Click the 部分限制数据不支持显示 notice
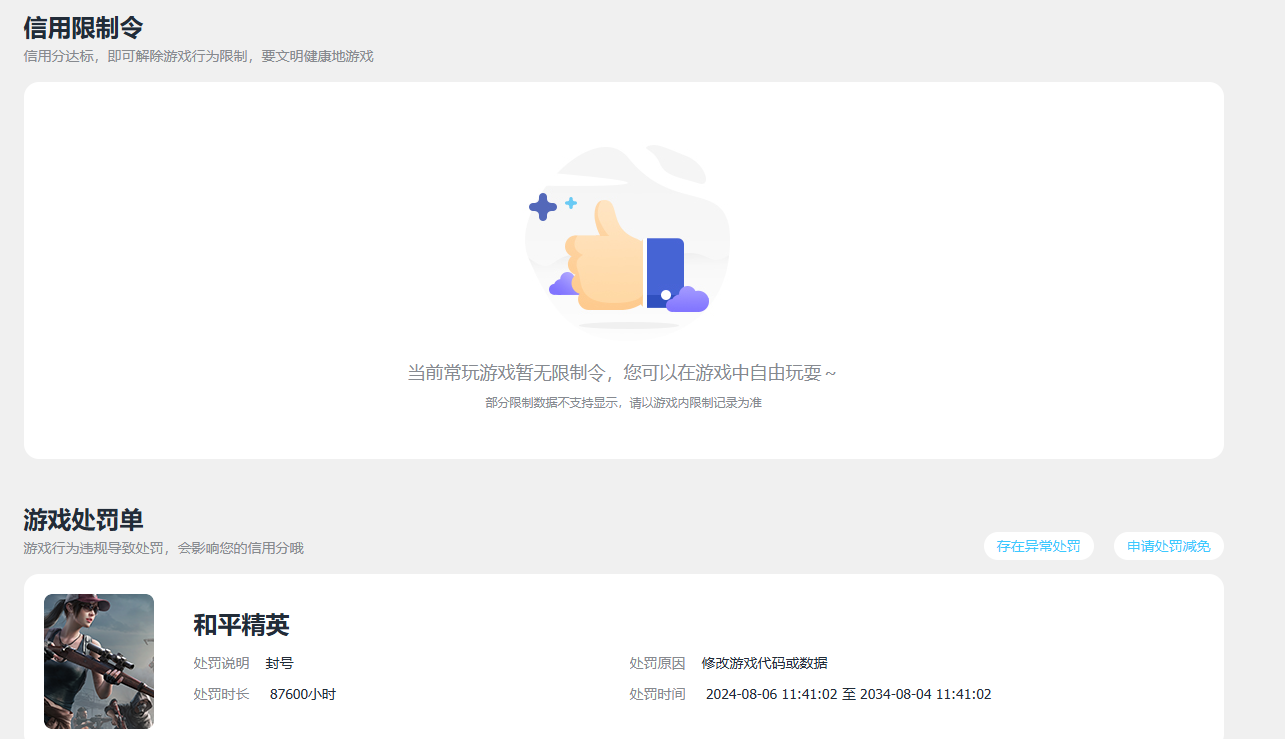The height and width of the screenshot is (739, 1285). tap(623, 403)
